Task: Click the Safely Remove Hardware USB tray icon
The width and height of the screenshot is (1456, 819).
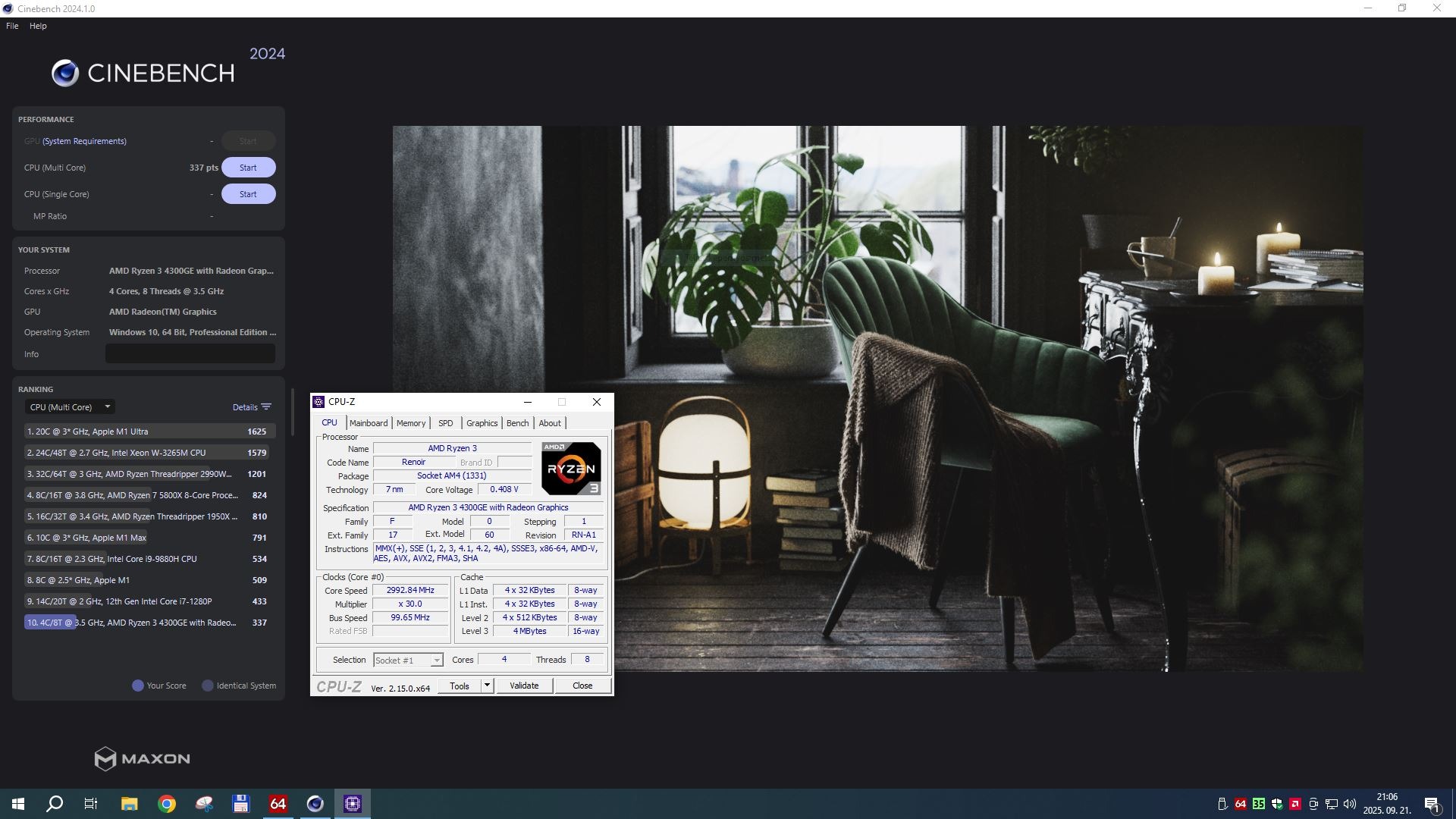Action: 1222,804
